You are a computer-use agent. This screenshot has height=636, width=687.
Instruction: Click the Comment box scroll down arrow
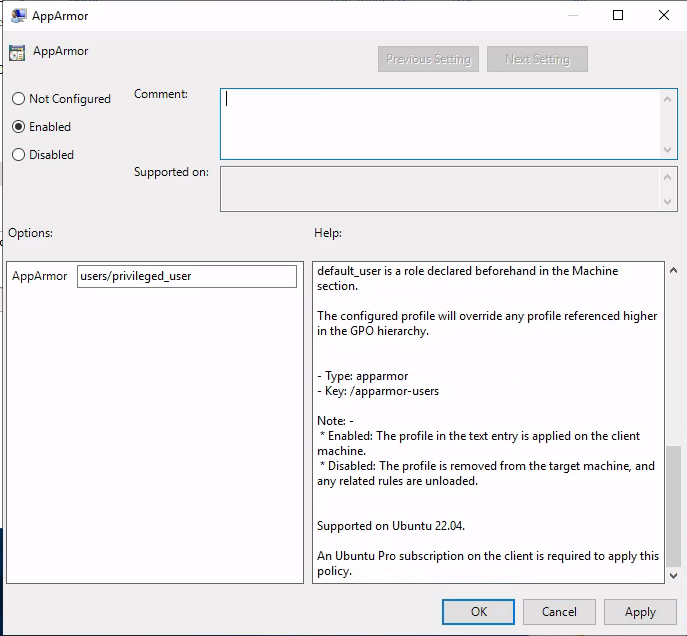point(667,150)
